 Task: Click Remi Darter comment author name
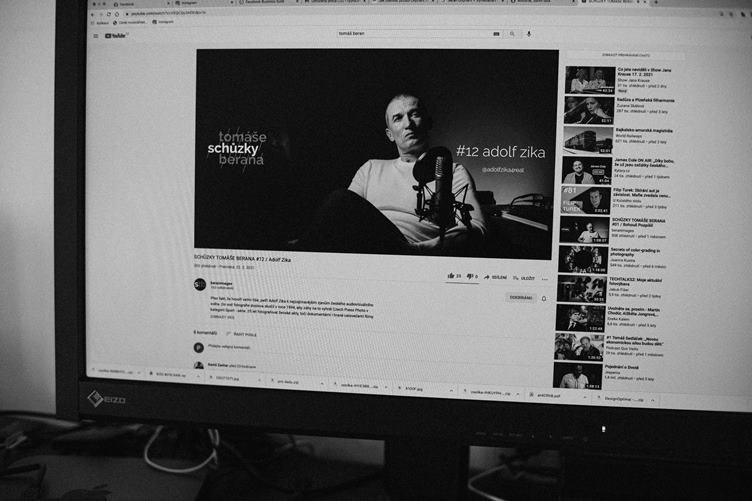point(218,365)
